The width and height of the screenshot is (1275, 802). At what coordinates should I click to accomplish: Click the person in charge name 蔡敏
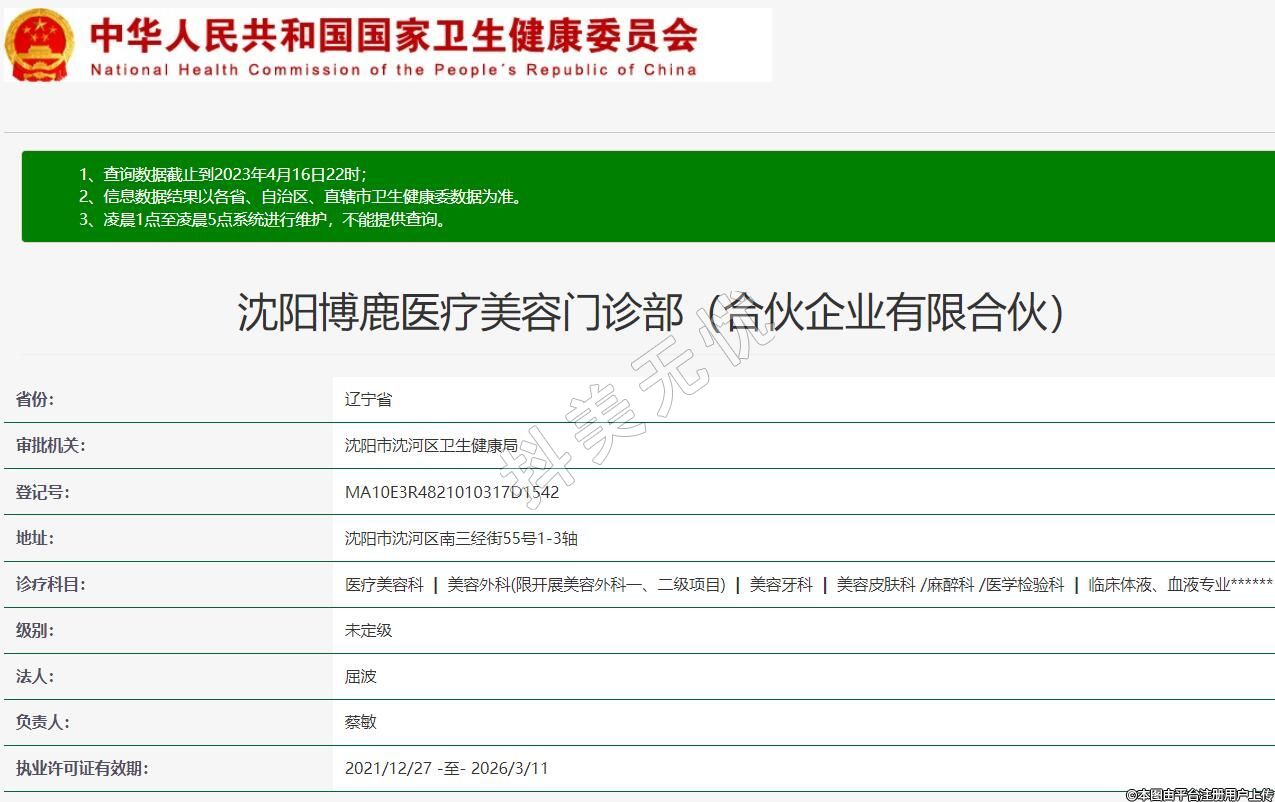[360, 722]
